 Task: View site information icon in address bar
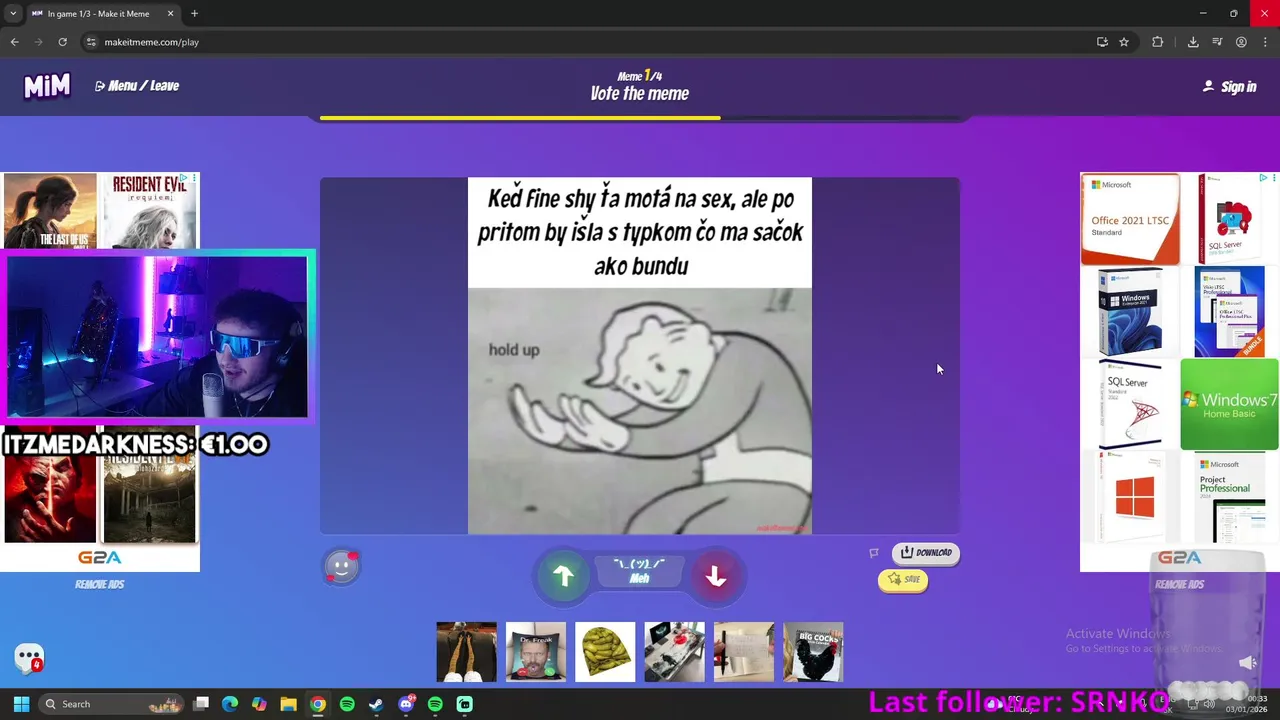[91, 42]
